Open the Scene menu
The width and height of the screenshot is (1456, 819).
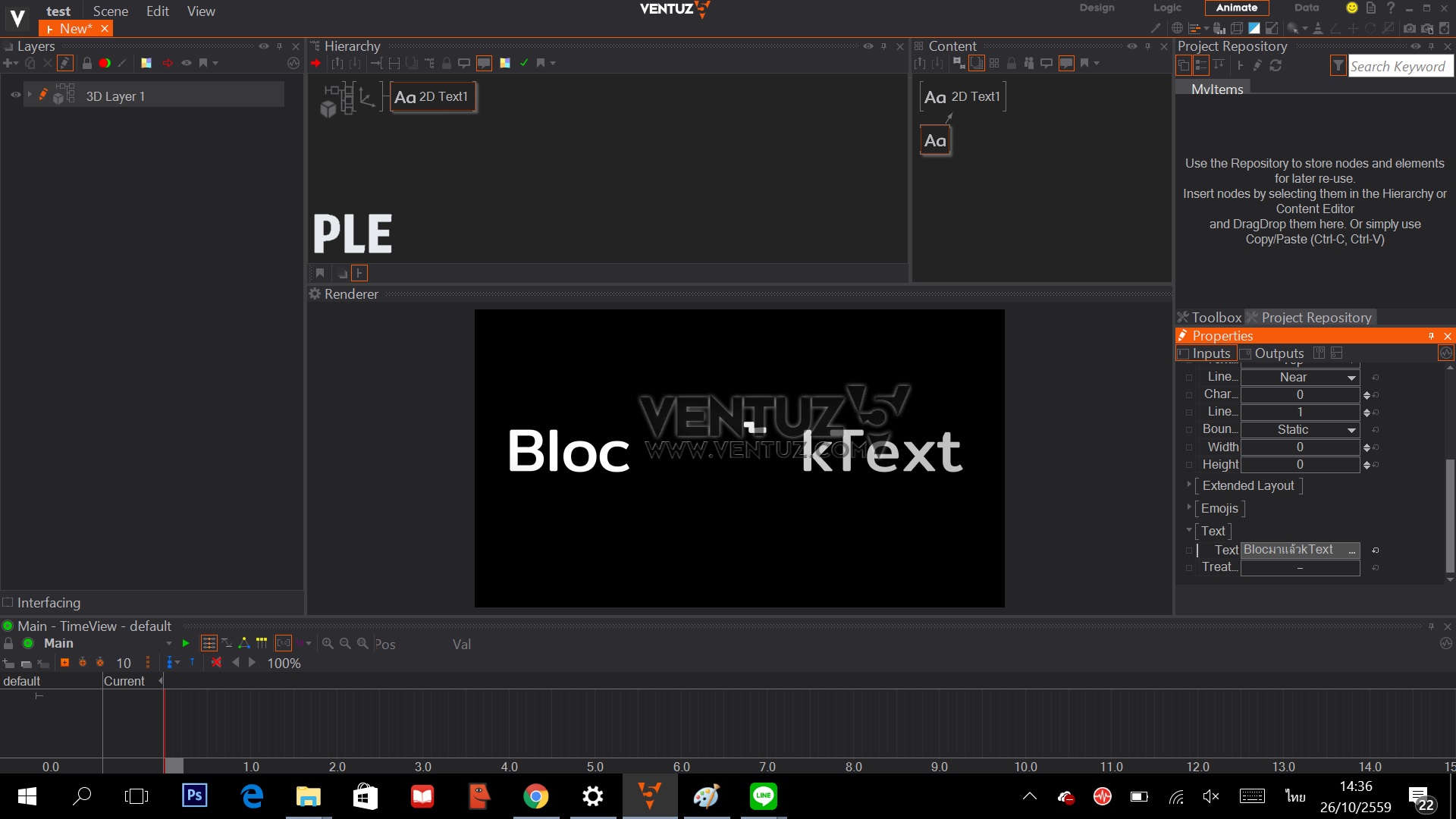(110, 11)
